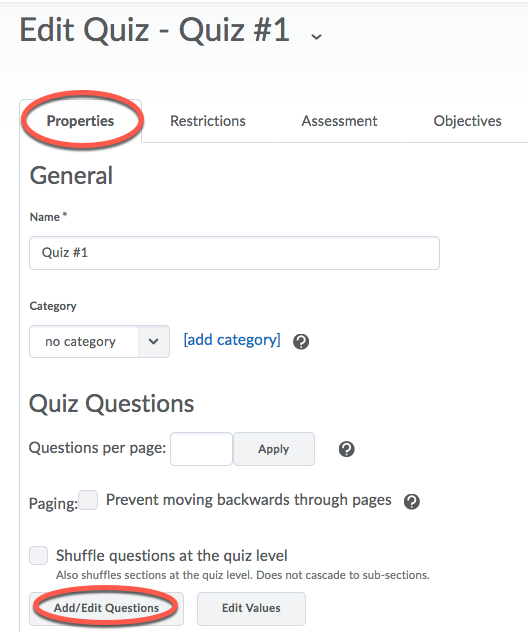The height and width of the screenshot is (632, 528).
Task: Click the Shuffle questions label text
Action: (x=172, y=555)
